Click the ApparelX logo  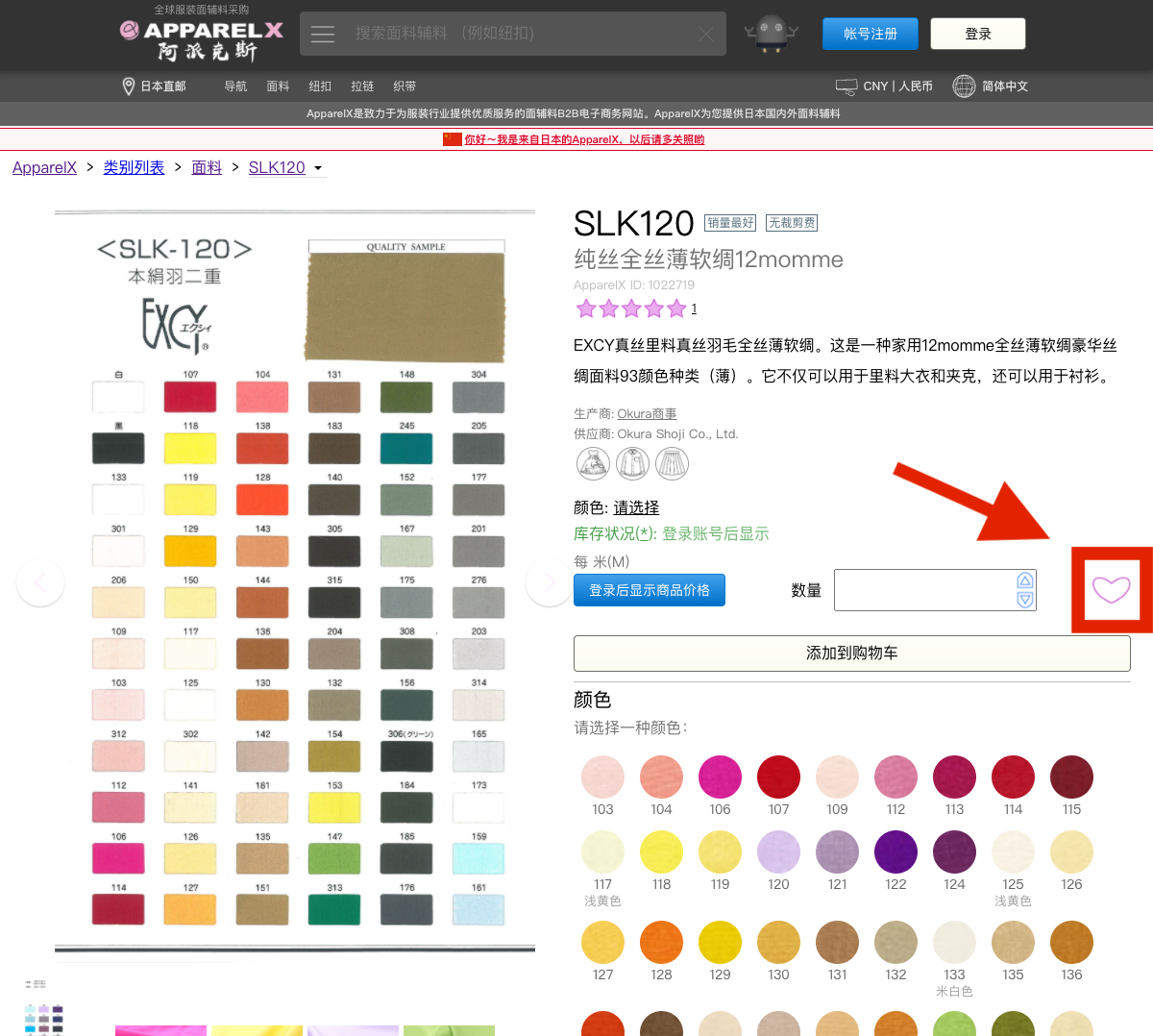coord(202,38)
